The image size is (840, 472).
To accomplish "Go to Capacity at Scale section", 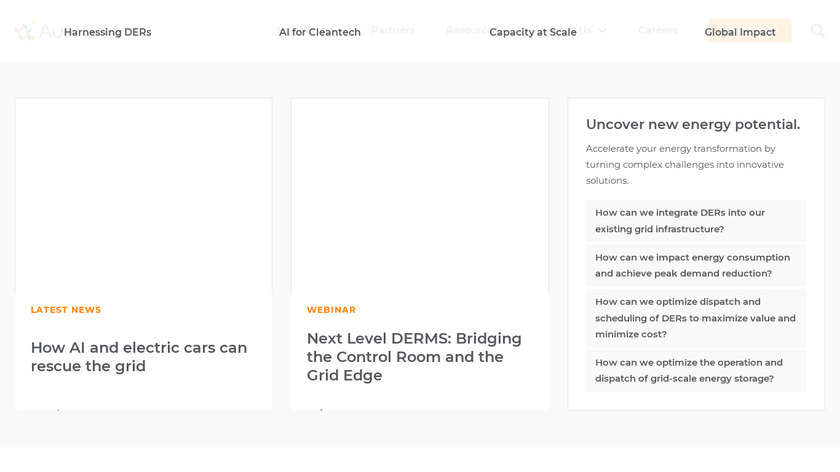I will coord(533,32).
